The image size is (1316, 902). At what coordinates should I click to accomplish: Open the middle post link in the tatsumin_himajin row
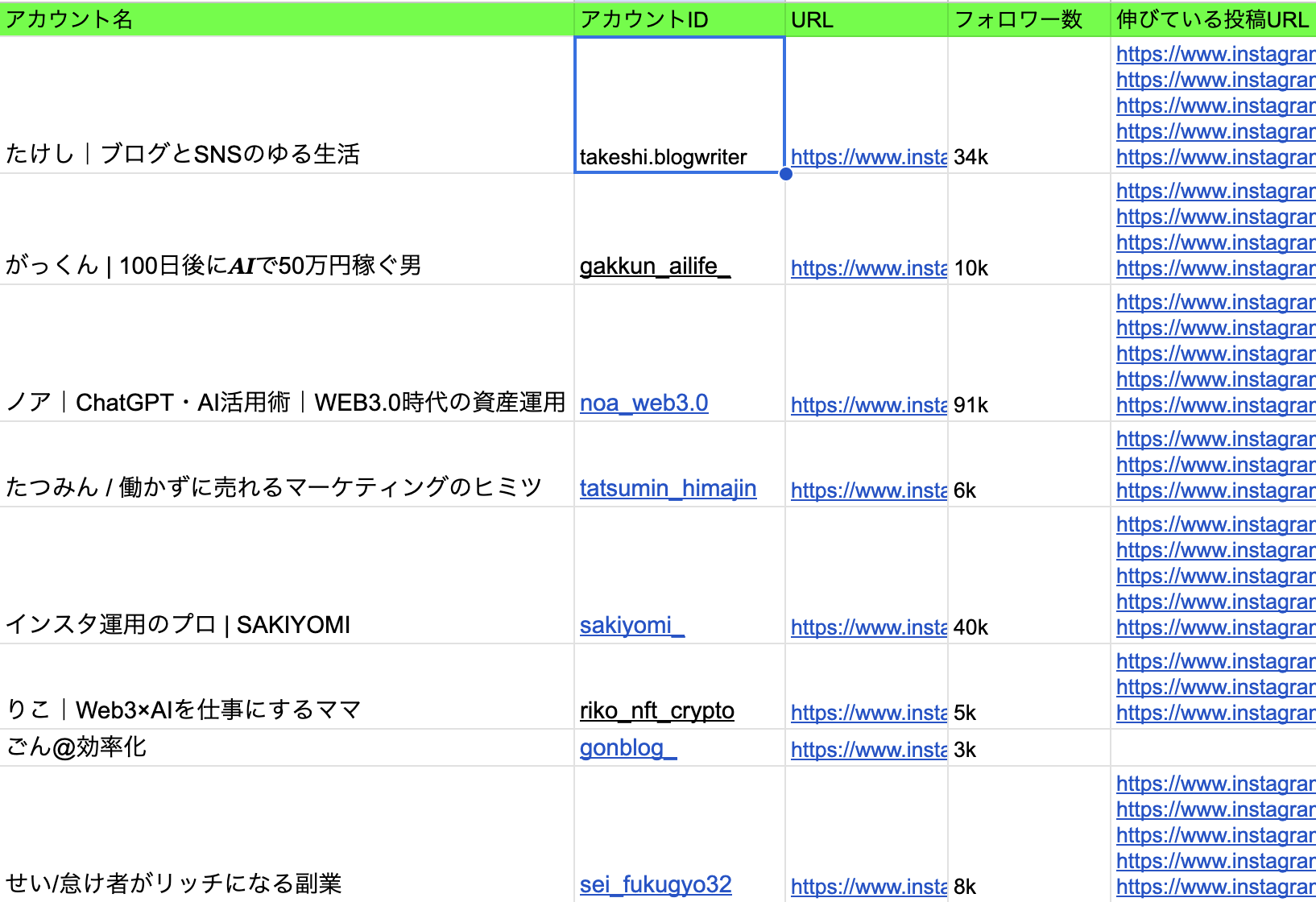tap(1215, 465)
